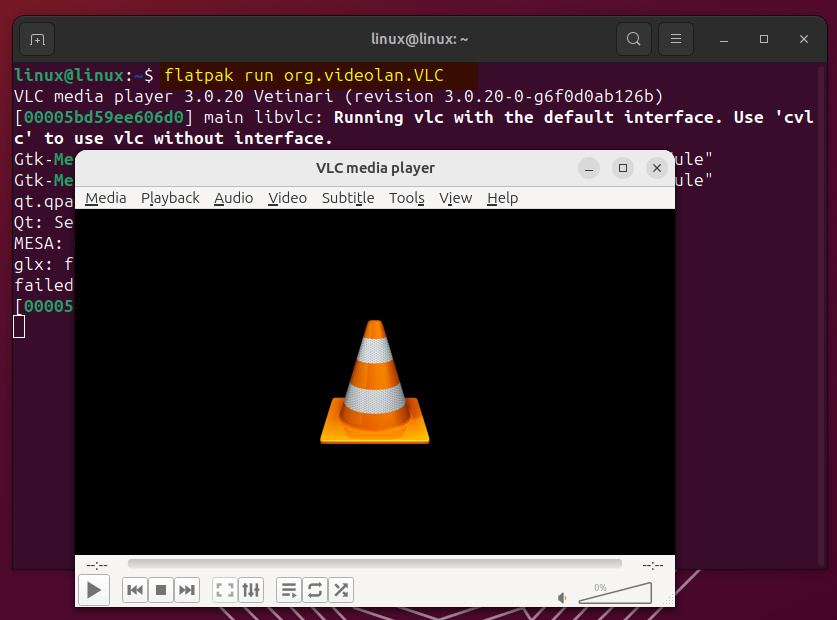Toggle the VLC playlist view

click(289, 590)
